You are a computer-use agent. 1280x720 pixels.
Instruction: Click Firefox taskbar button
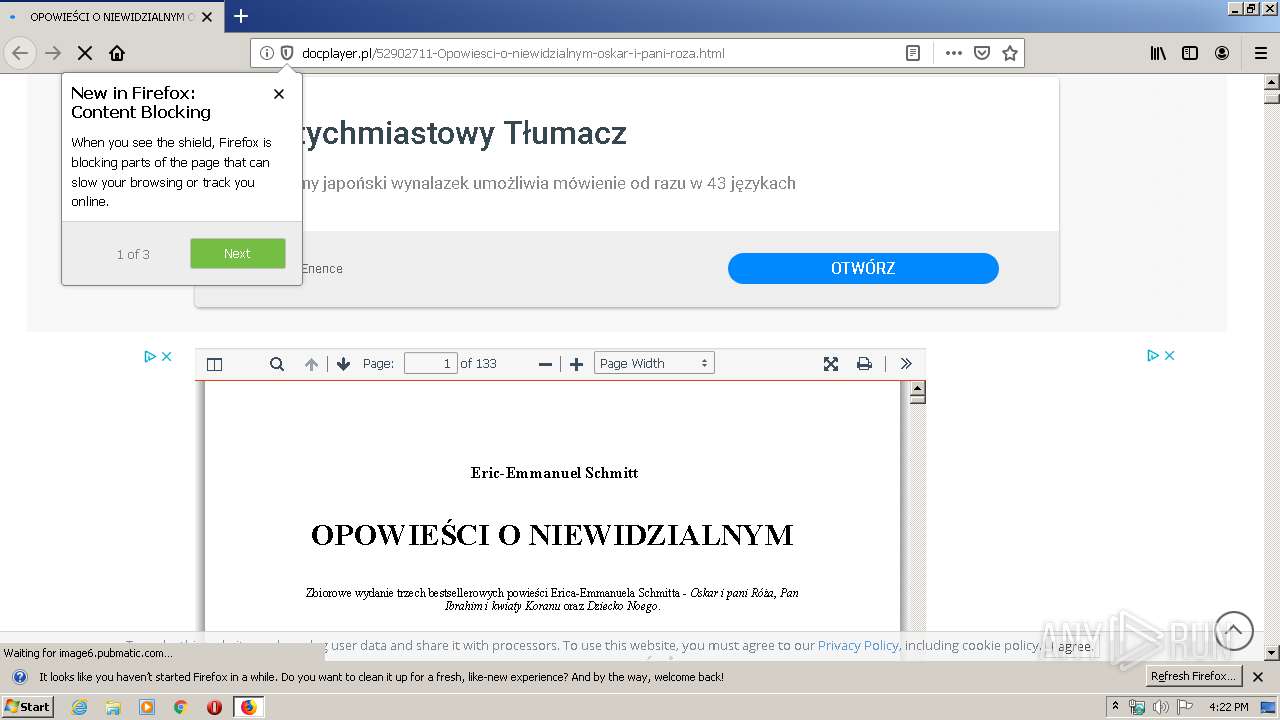tap(248, 707)
